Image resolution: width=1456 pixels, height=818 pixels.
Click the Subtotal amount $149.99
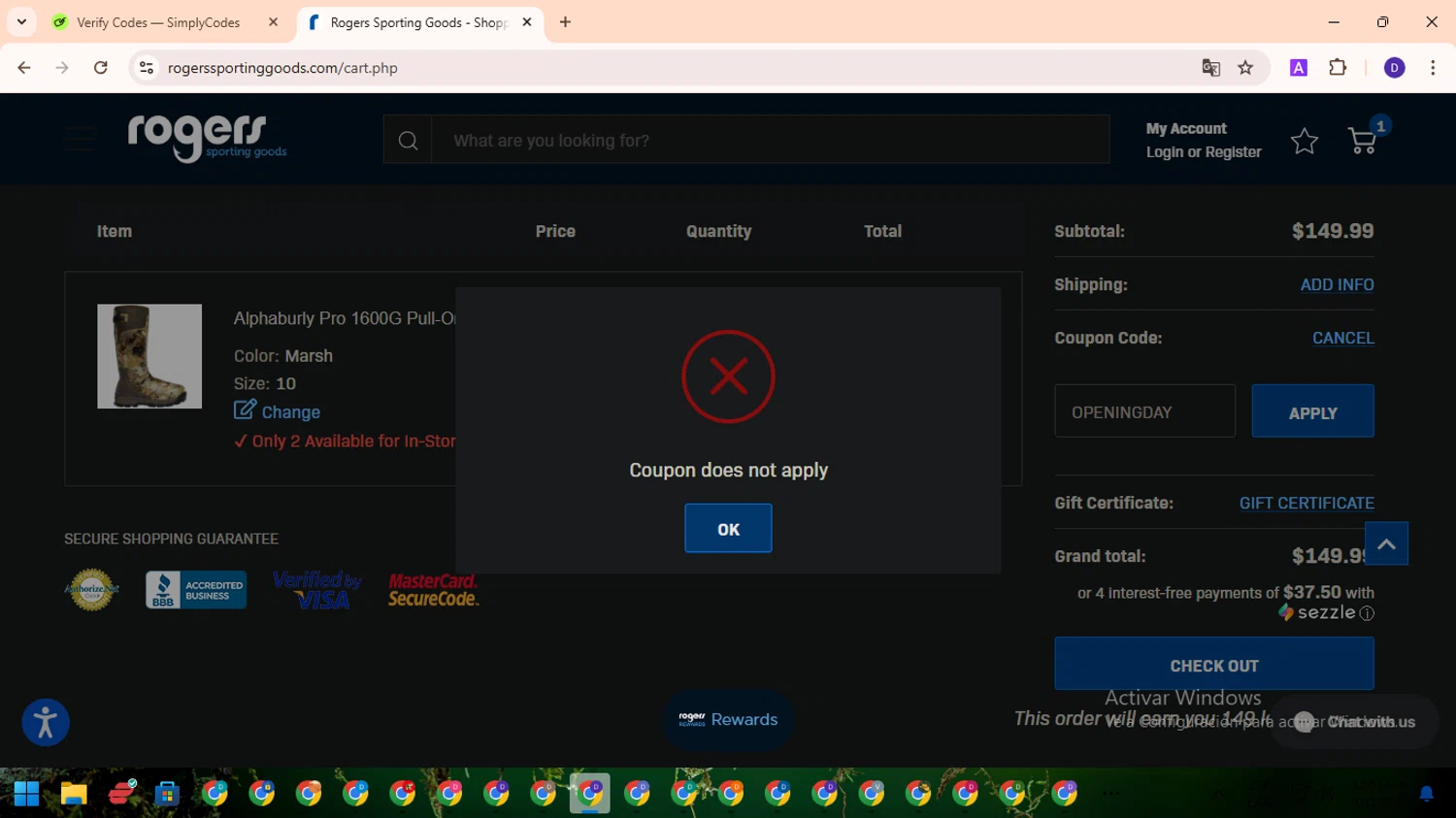tap(1333, 231)
